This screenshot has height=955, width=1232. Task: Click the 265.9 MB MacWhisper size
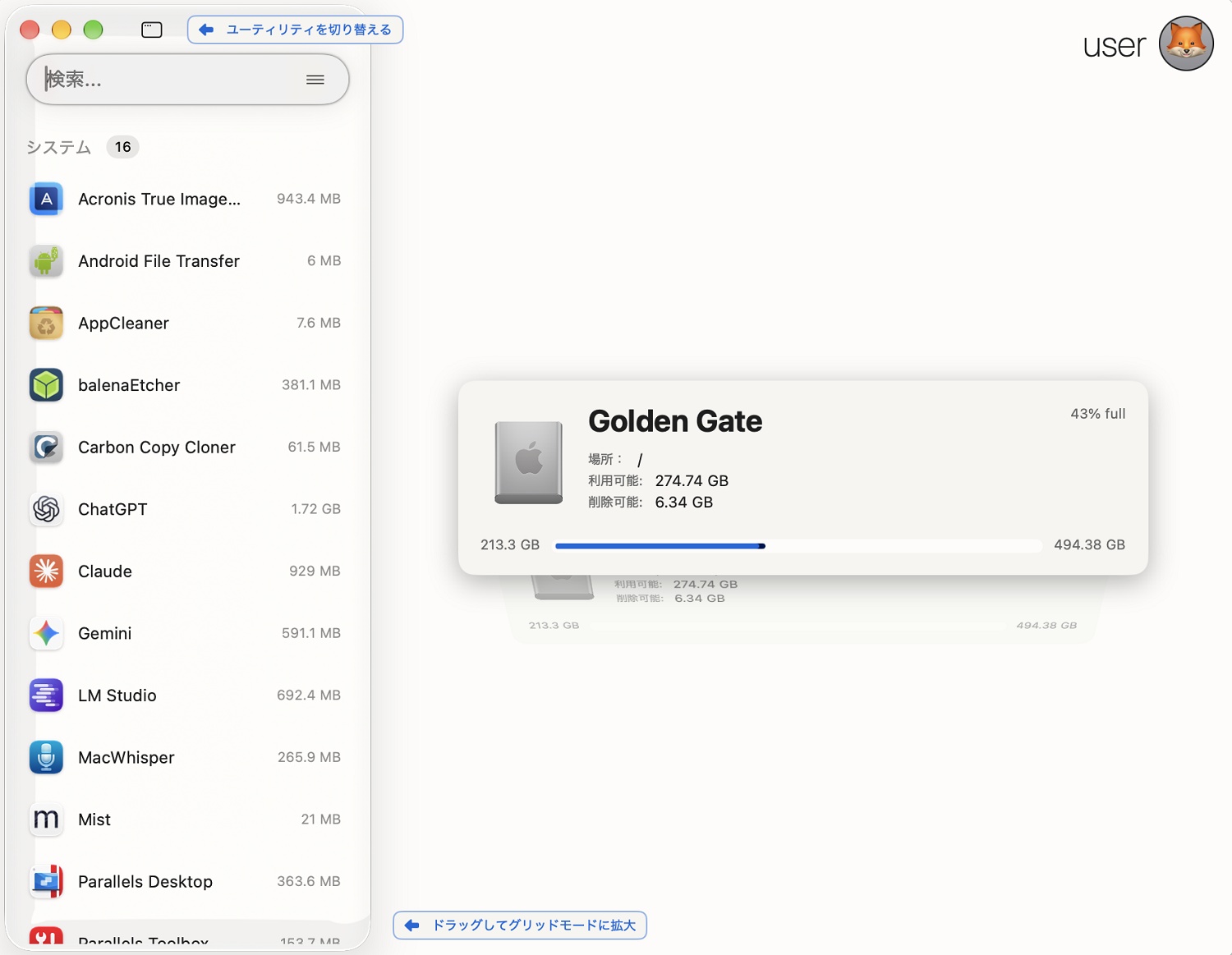point(309,757)
